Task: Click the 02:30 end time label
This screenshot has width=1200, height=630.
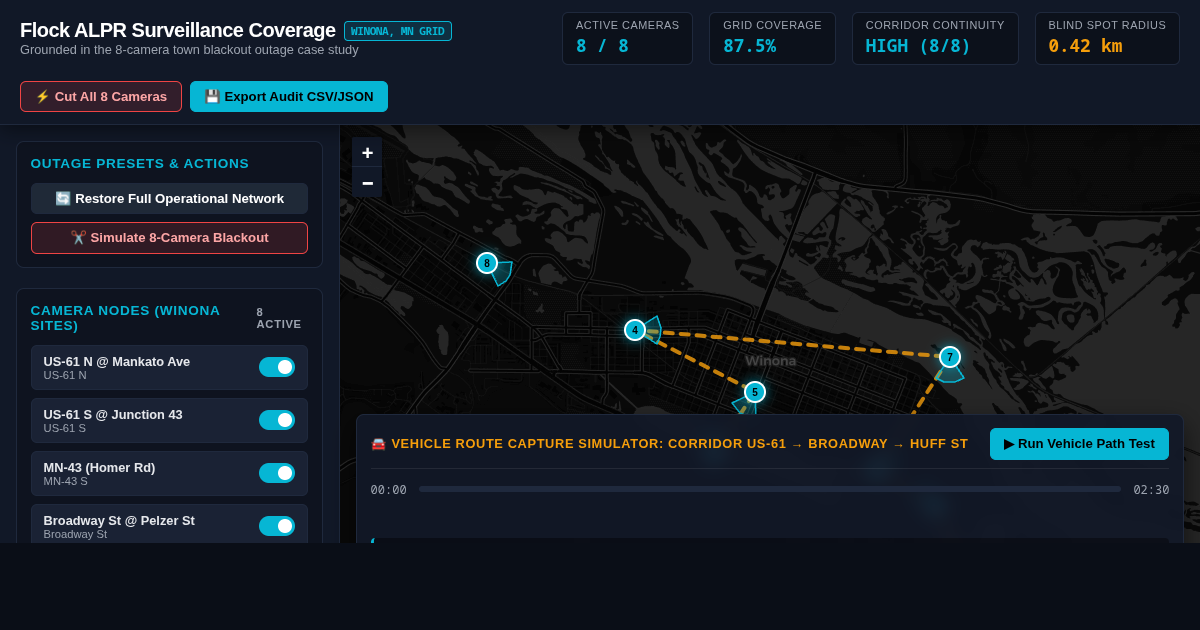Action: [1151, 490]
